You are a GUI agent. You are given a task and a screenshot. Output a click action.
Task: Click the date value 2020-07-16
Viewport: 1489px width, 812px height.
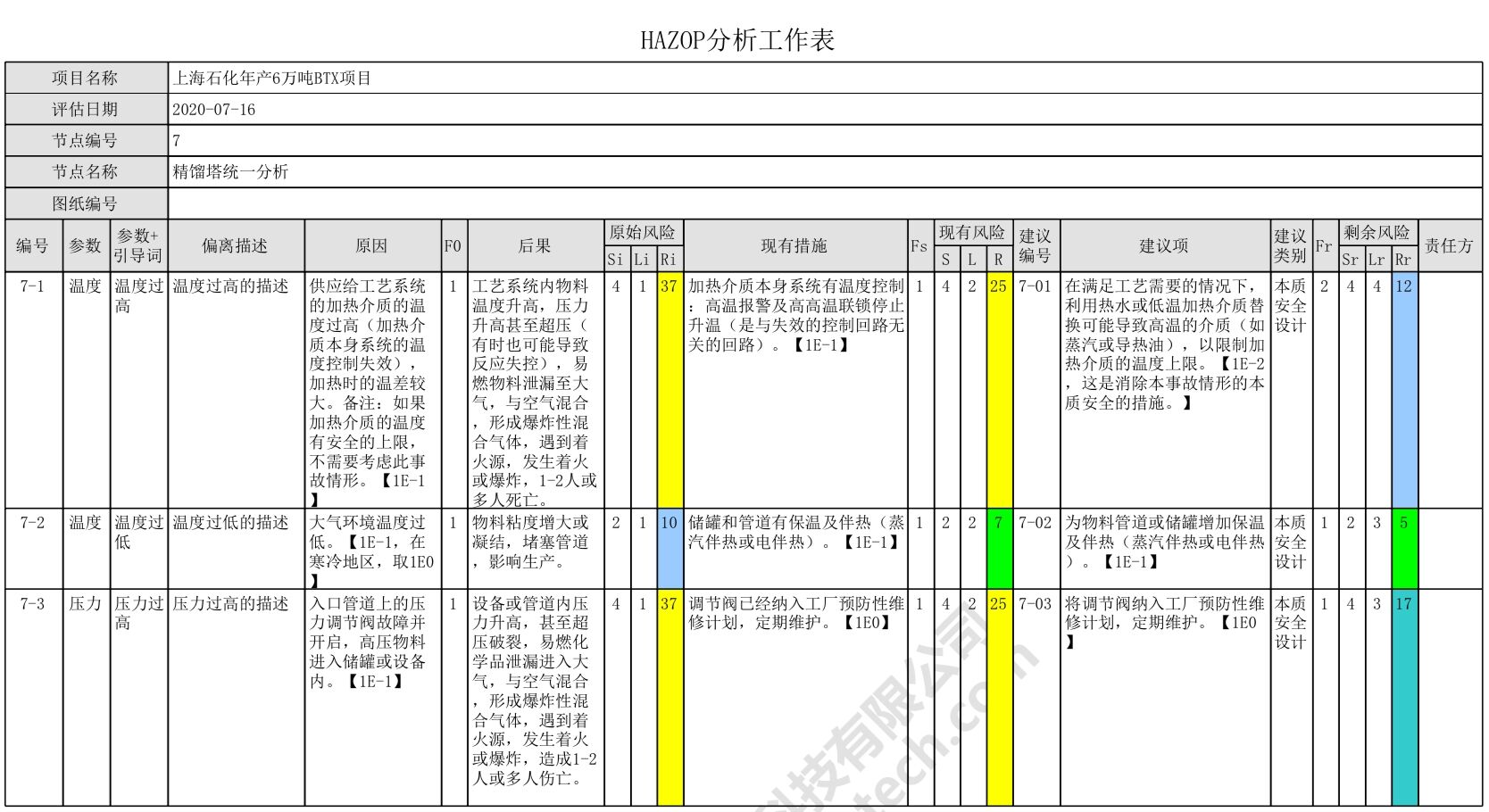coord(213,110)
